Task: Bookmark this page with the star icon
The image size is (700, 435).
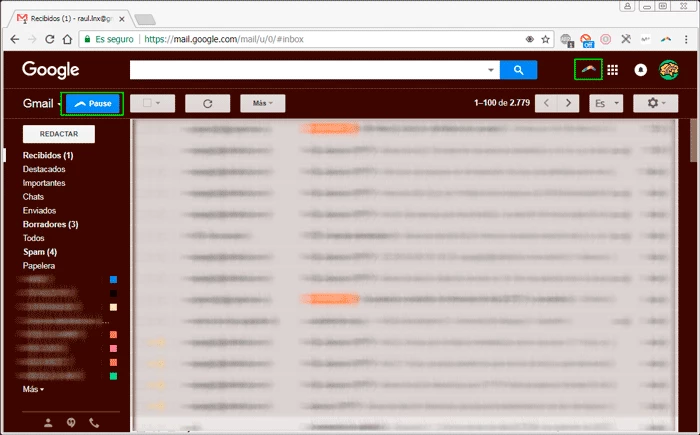Action: pos(545,39)
